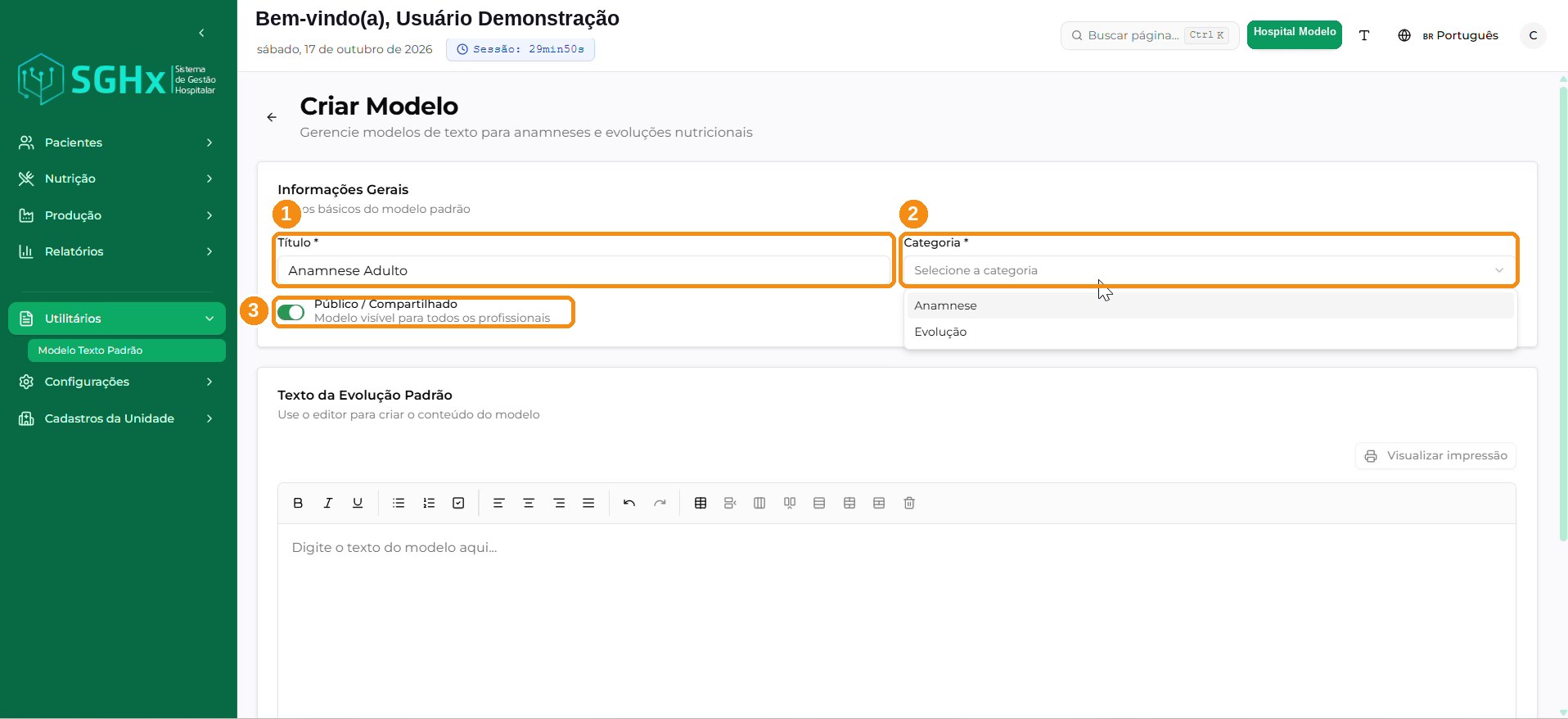
Task: Insert a task checklist
Action: point(458,503)
